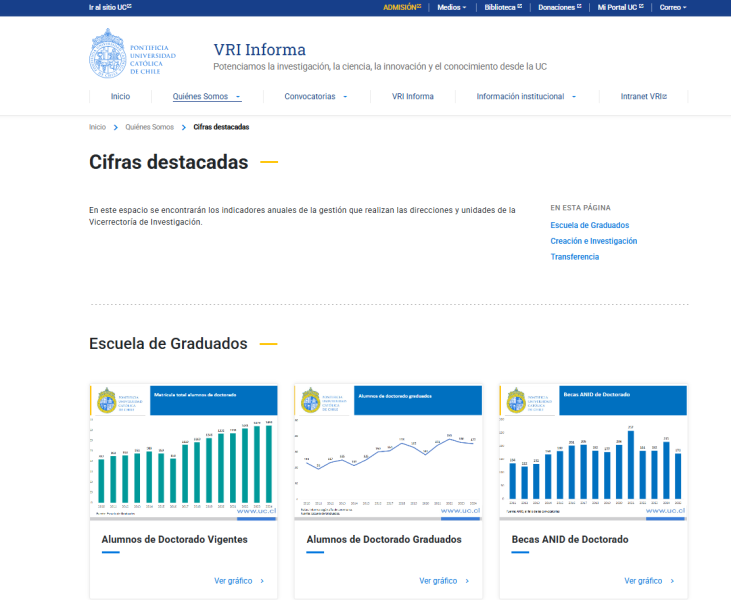731x600 pixels.
Task: Click the Inicio breadcrumb
Action: (x=97, y=127)
